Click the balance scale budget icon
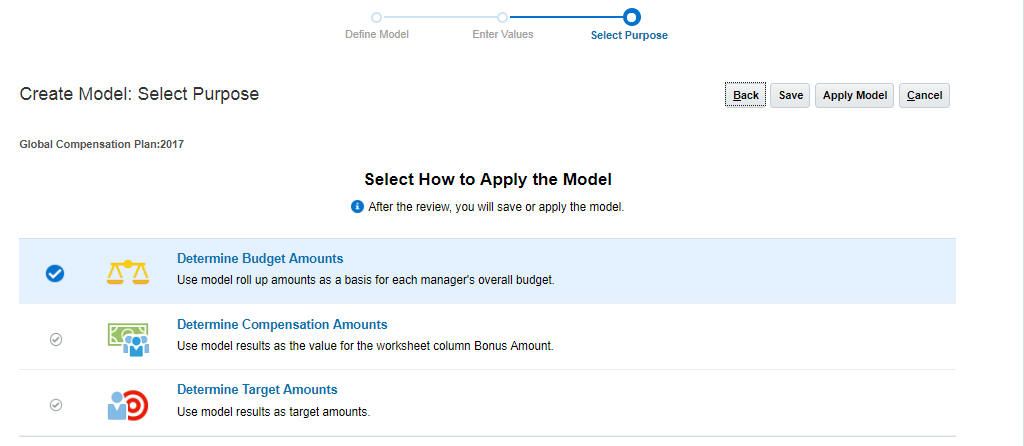Screen dimensions: 1024x446 click(x=127, y=270)
